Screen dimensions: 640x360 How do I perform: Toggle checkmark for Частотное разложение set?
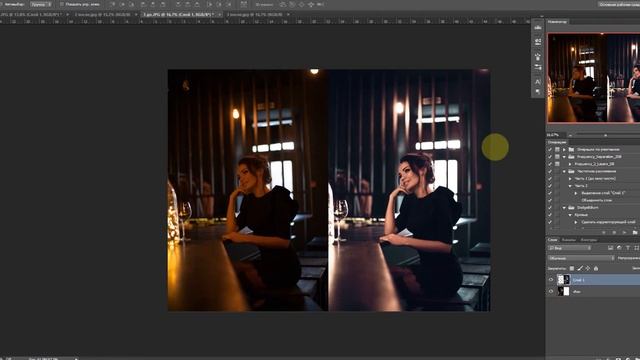[x=550, y=171]
